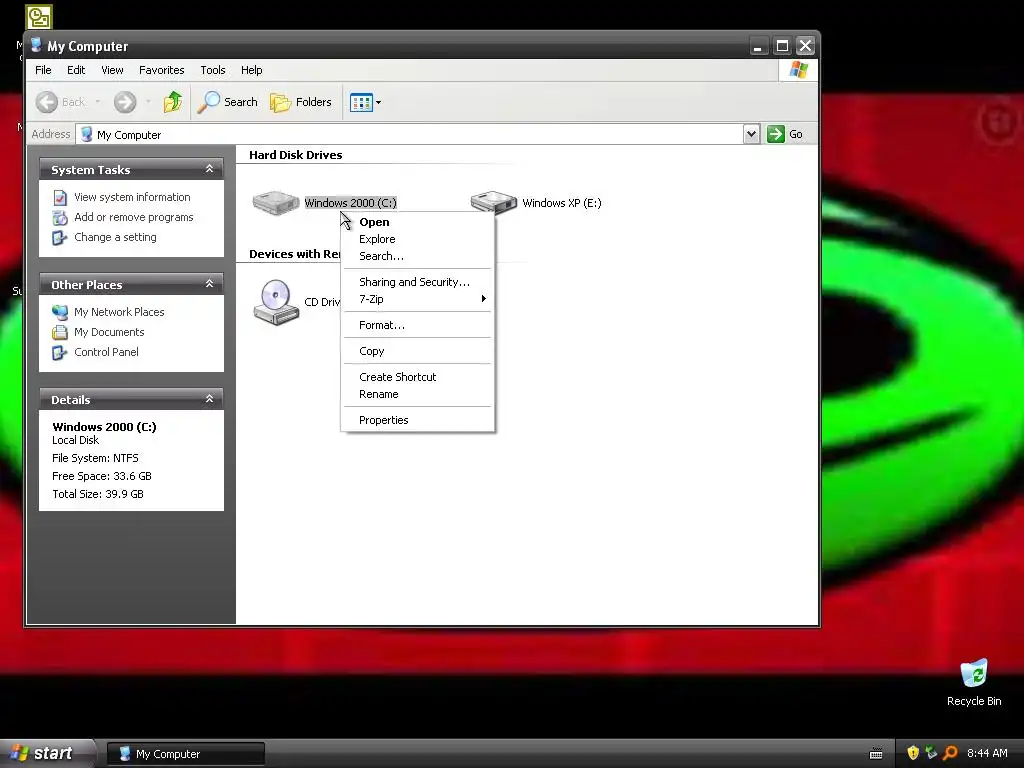This screenshot has height=768, width=1024.
Task: Open My Network Places link
Action: coord(119,312)
